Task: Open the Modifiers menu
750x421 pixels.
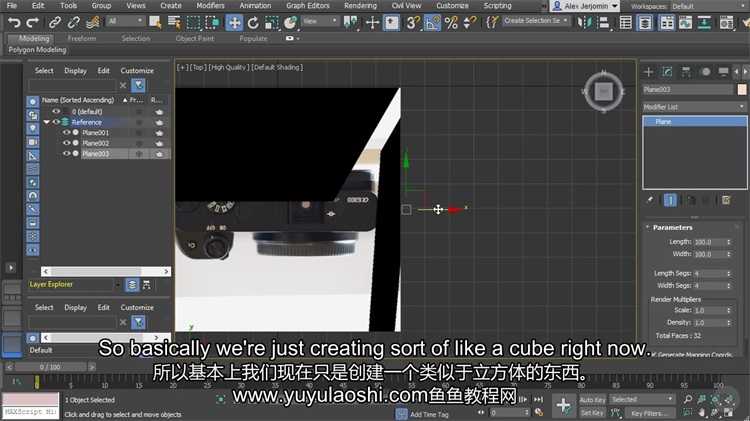Action: point(210,6)
